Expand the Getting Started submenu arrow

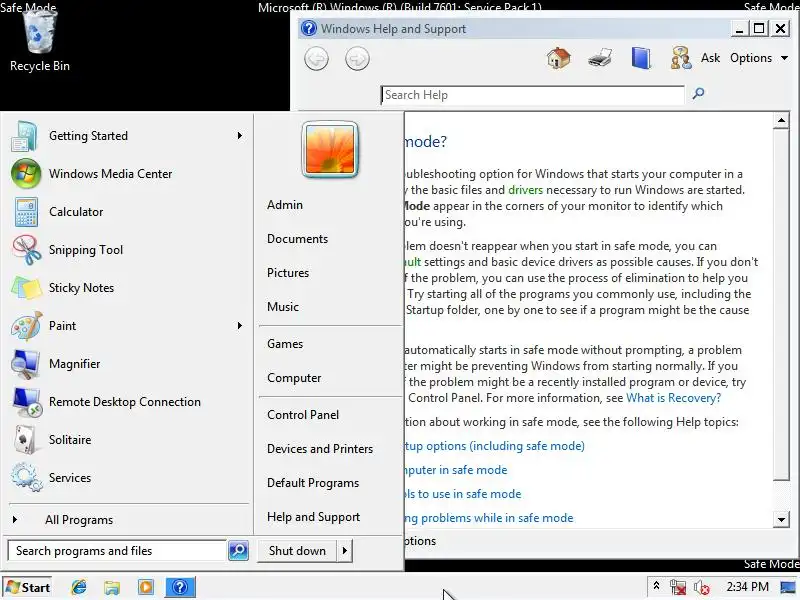click(240, 136)
